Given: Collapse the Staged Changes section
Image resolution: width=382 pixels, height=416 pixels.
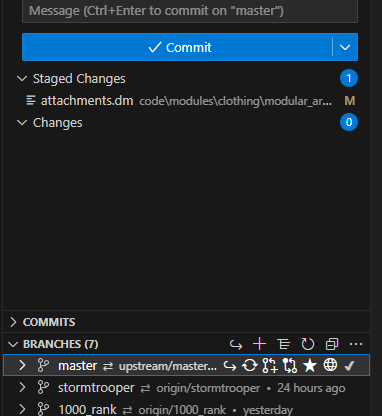Looking at the screenshot, I should pos(22,79).
